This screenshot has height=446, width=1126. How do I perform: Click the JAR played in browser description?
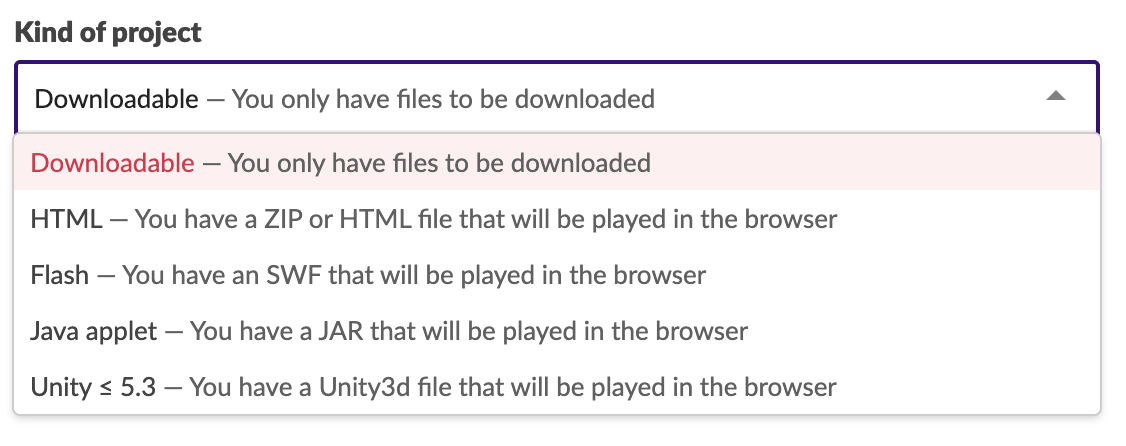pos(468,330)
